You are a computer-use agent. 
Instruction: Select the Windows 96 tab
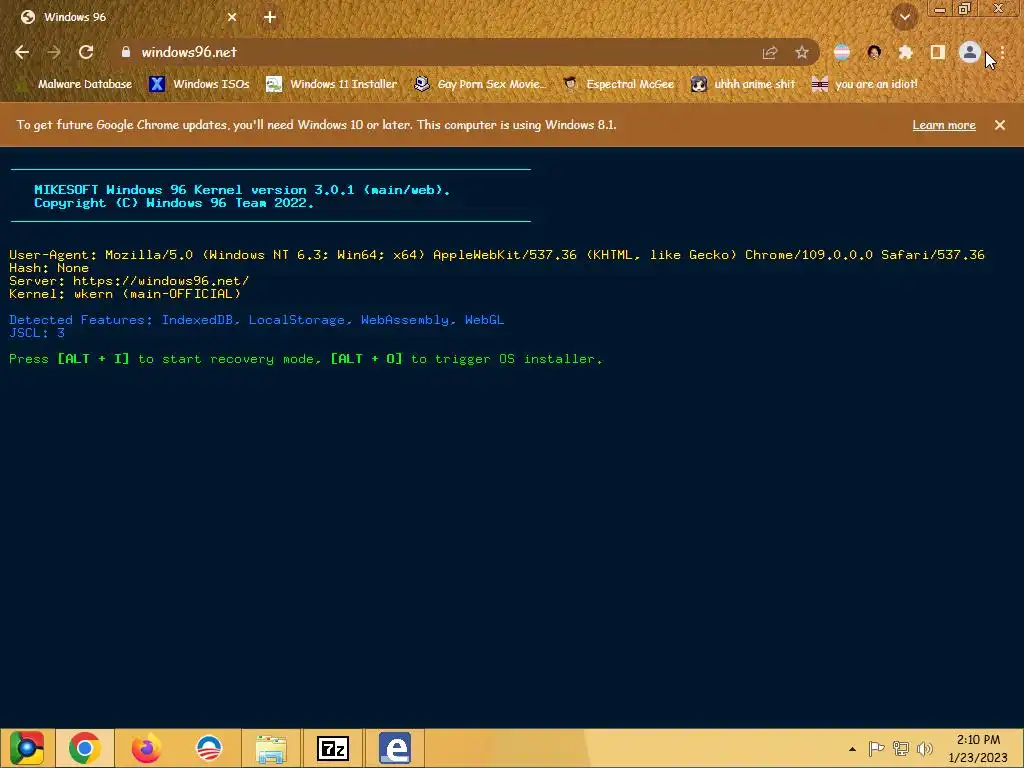tap(129, 17)
